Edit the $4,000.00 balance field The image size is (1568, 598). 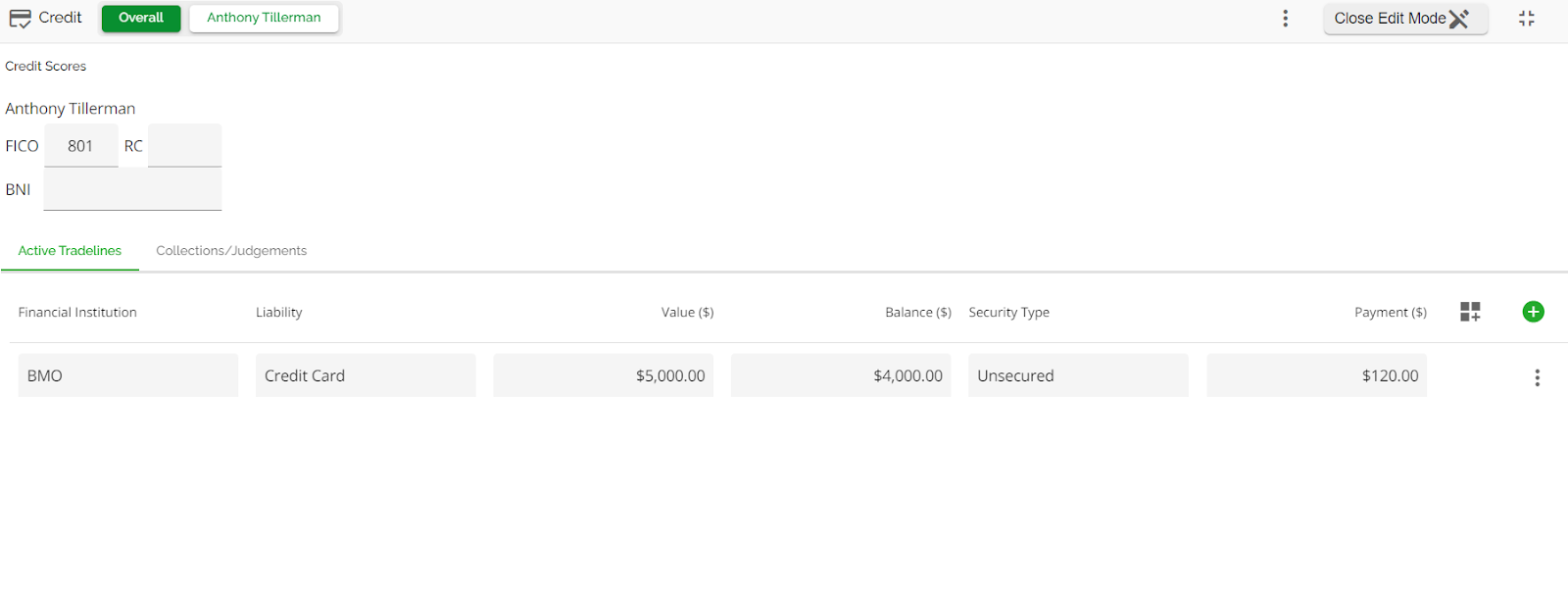[x=841, y=375]
